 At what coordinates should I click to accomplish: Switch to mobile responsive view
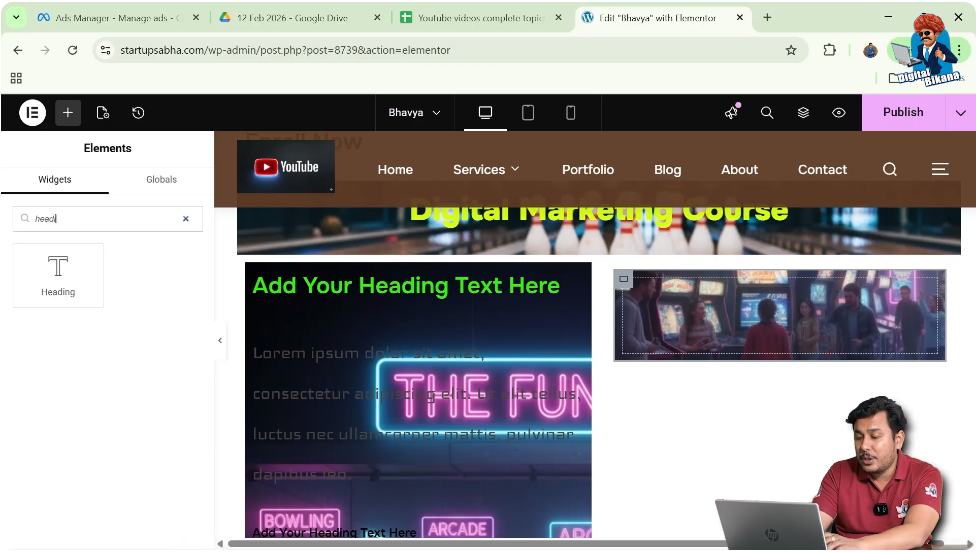click(x=571, y=113)
